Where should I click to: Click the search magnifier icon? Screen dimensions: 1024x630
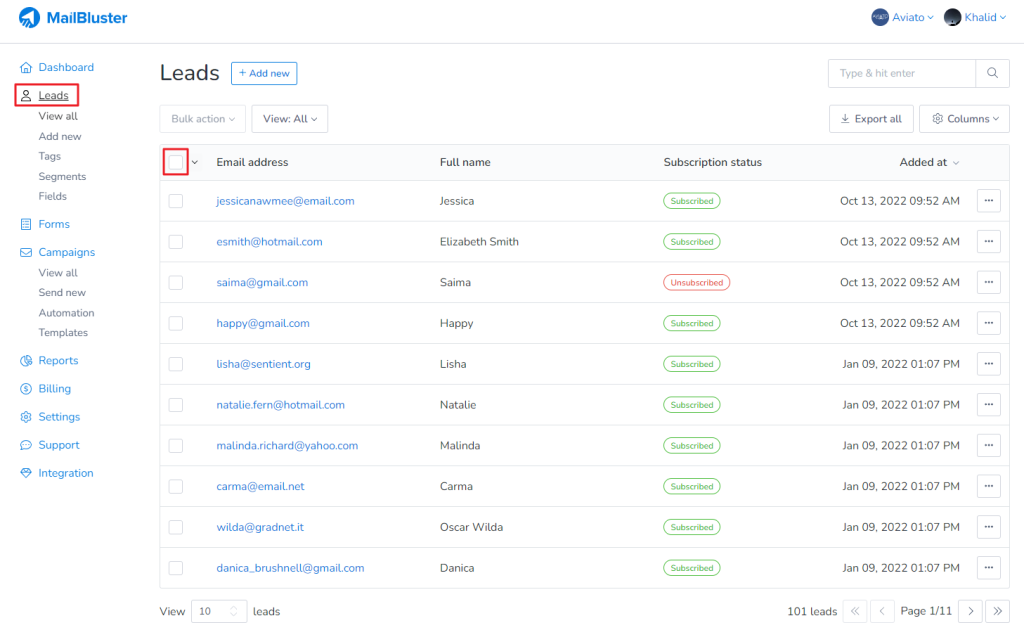pyautogui.click(x=992, y=73)
